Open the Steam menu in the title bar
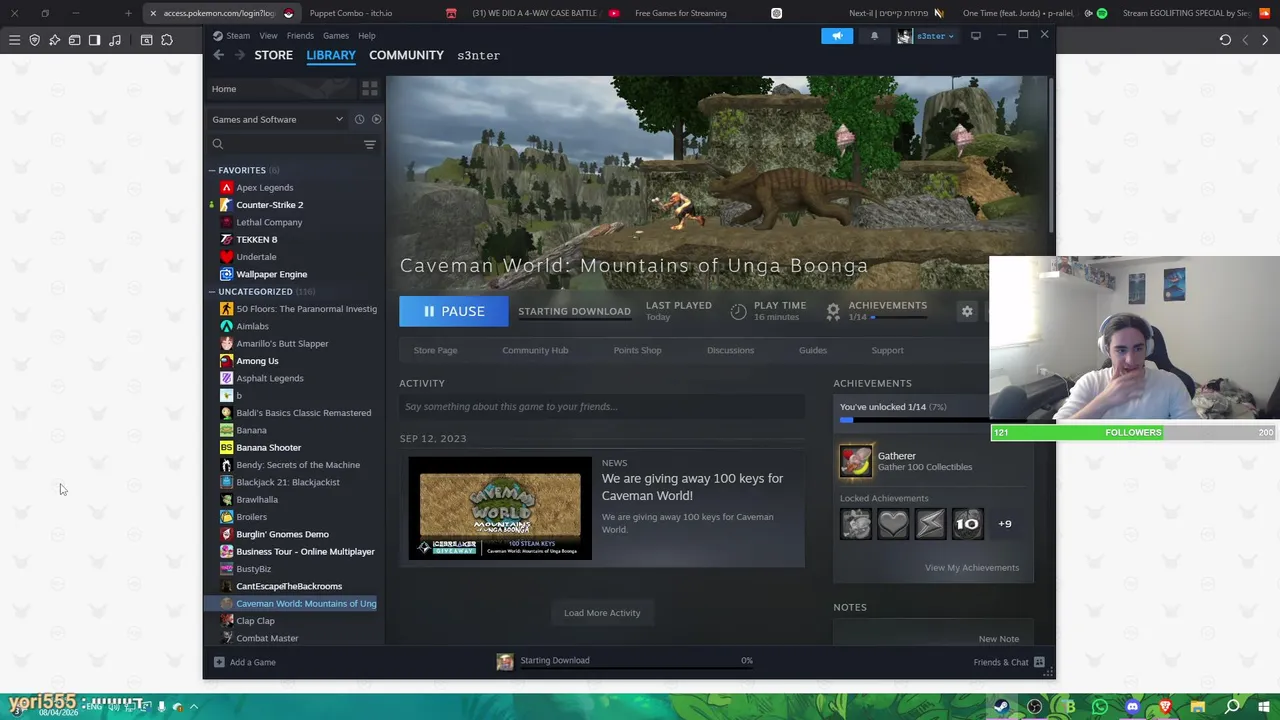 click(x=238, y=36)
